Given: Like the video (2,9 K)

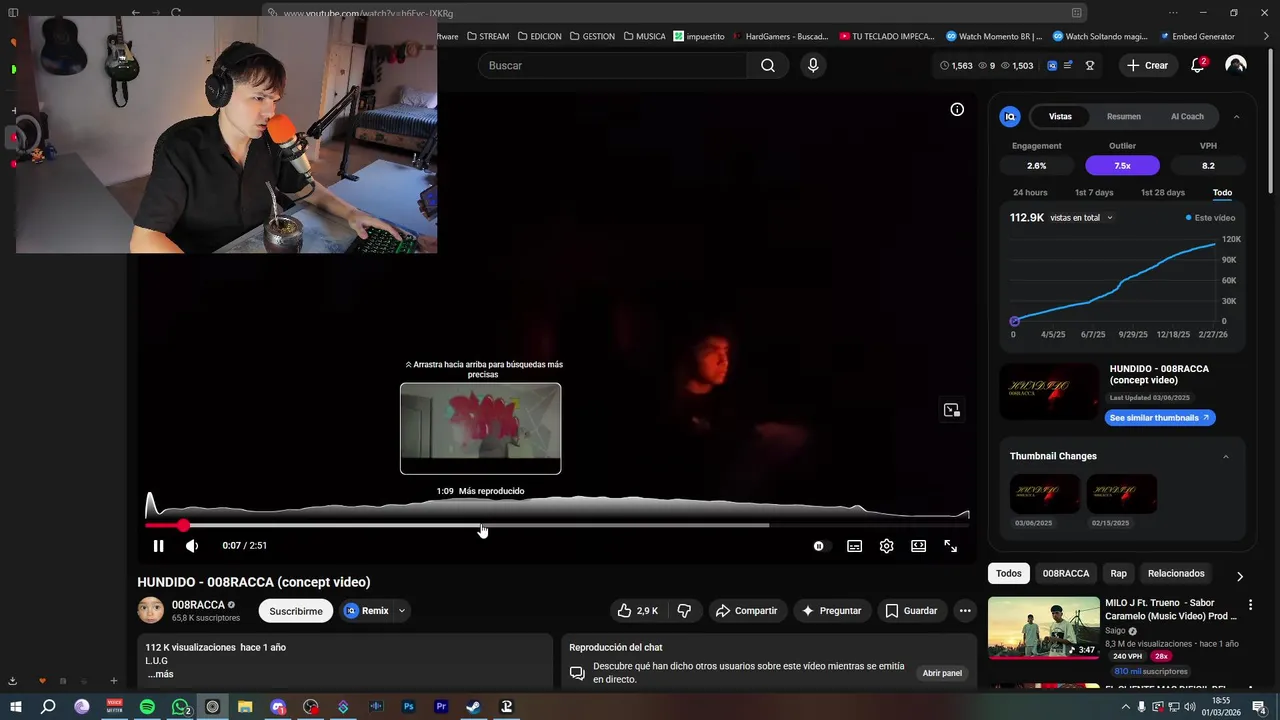Looking at the screenshot, I should tap(637, 610).
